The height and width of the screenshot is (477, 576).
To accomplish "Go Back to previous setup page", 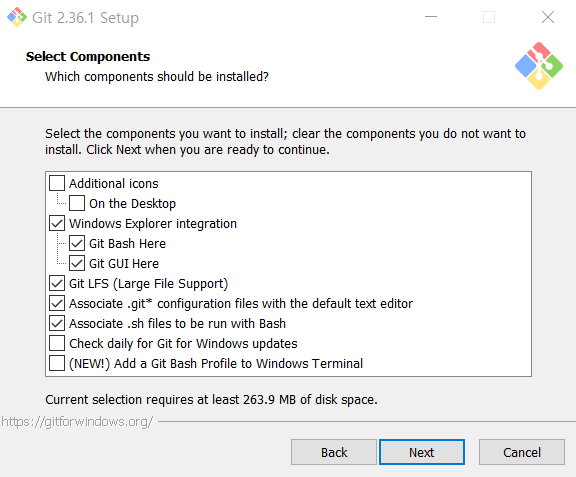I will pos(334,452).
